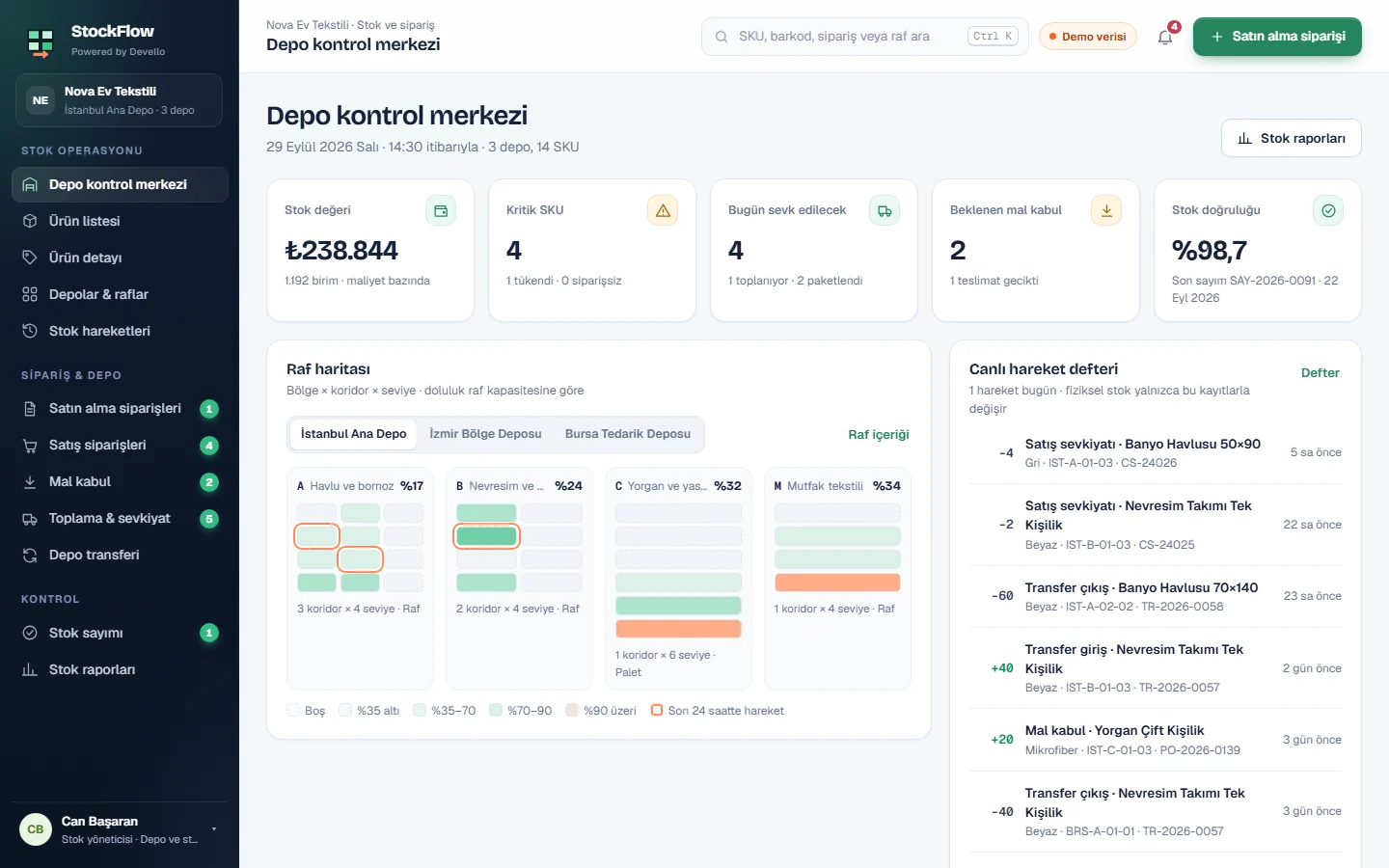Open Transfer giriş Nevresim Takımı entry
The height and width of the screenshot is (868, 1389).
tap(1156, 668)
